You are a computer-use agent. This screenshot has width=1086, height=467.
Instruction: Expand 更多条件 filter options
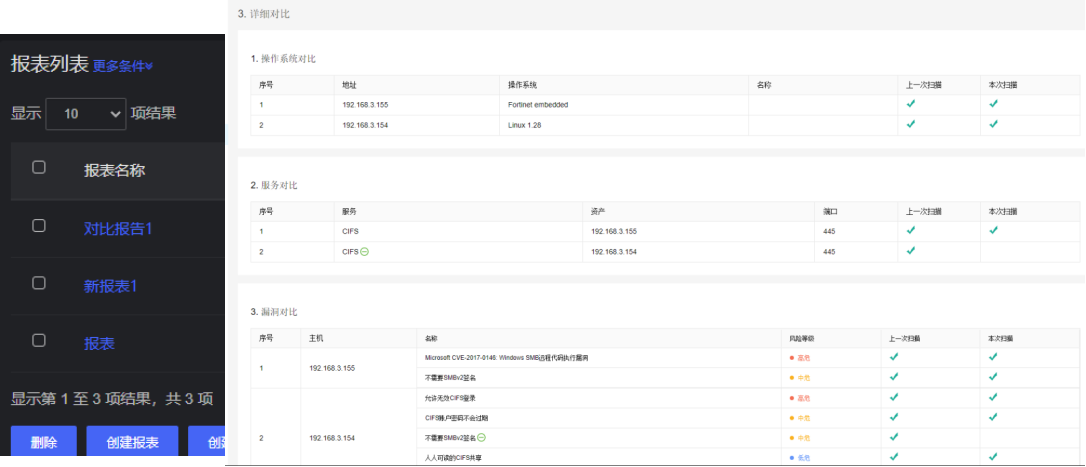click(123, 66)
